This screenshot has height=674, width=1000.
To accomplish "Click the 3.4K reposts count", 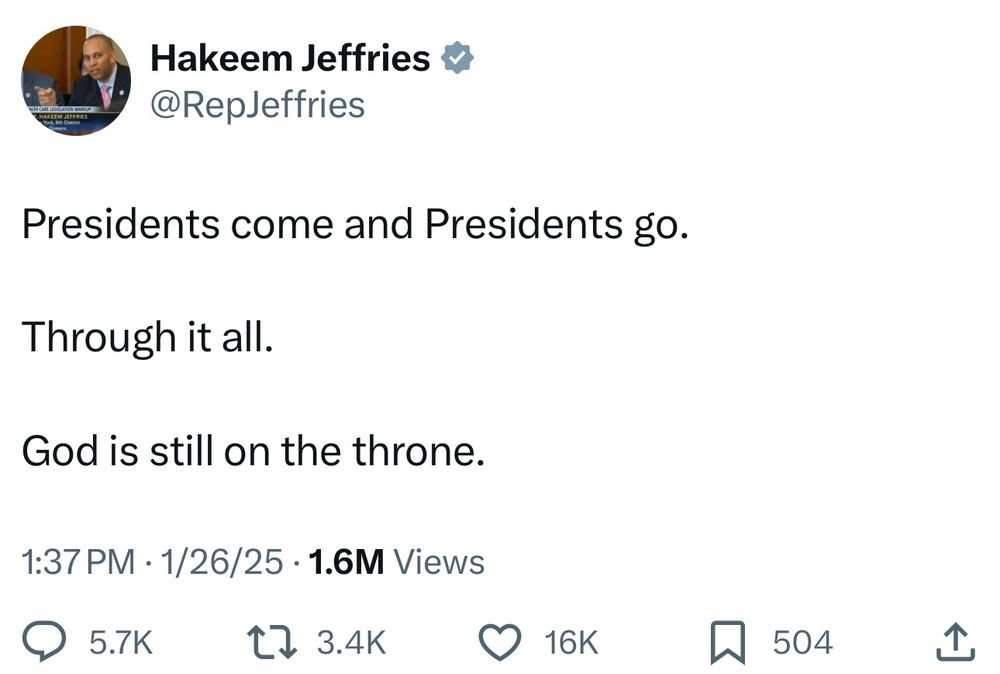I will point(351,642).
